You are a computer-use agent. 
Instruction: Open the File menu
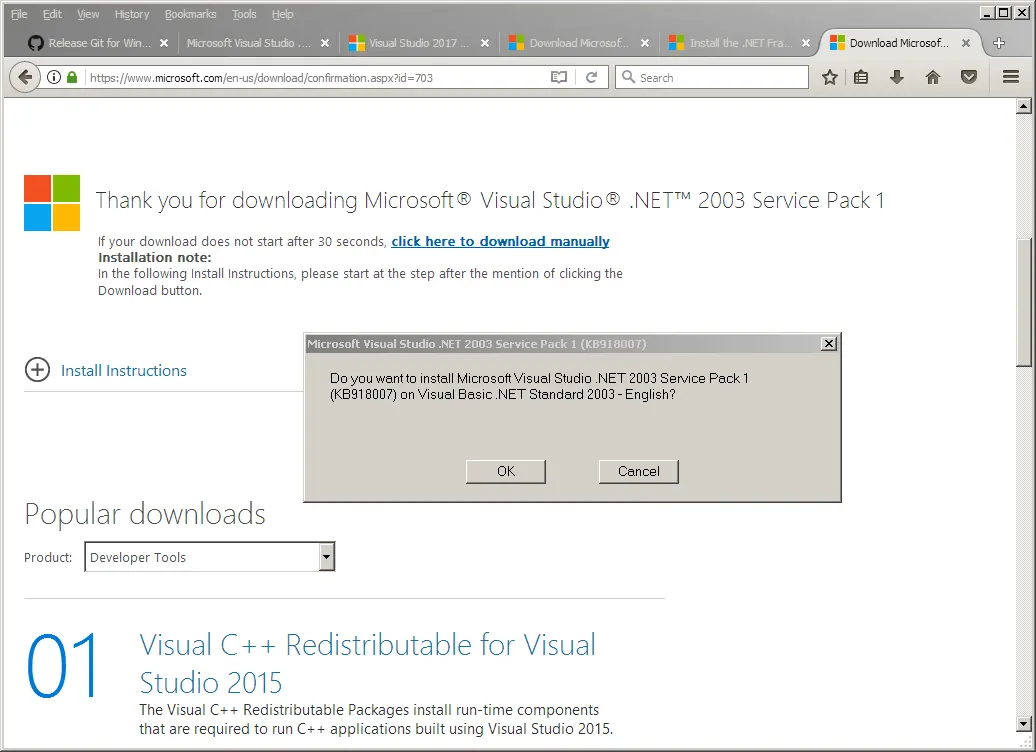coord(19,14)
